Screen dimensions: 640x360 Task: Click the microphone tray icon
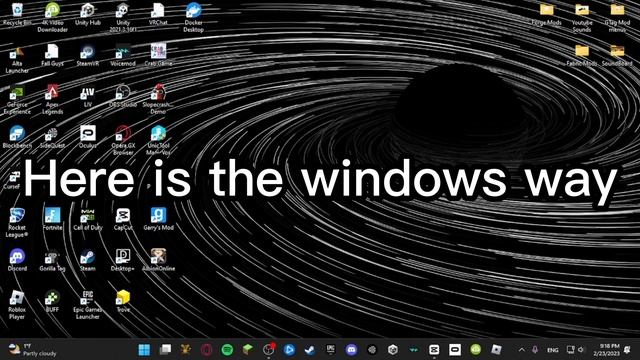[x=535, y=350]
